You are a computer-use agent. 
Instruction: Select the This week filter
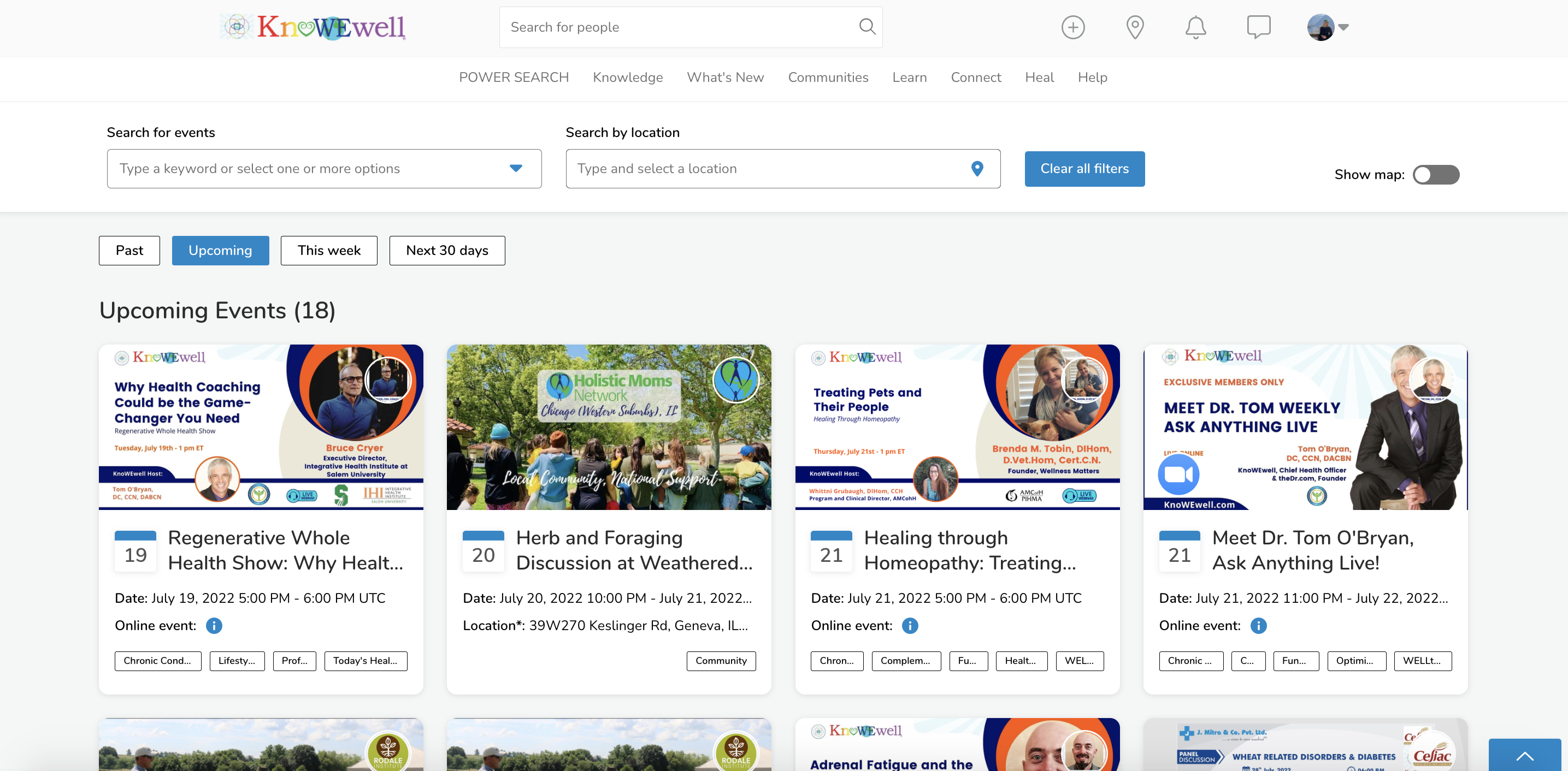point(329,251)
